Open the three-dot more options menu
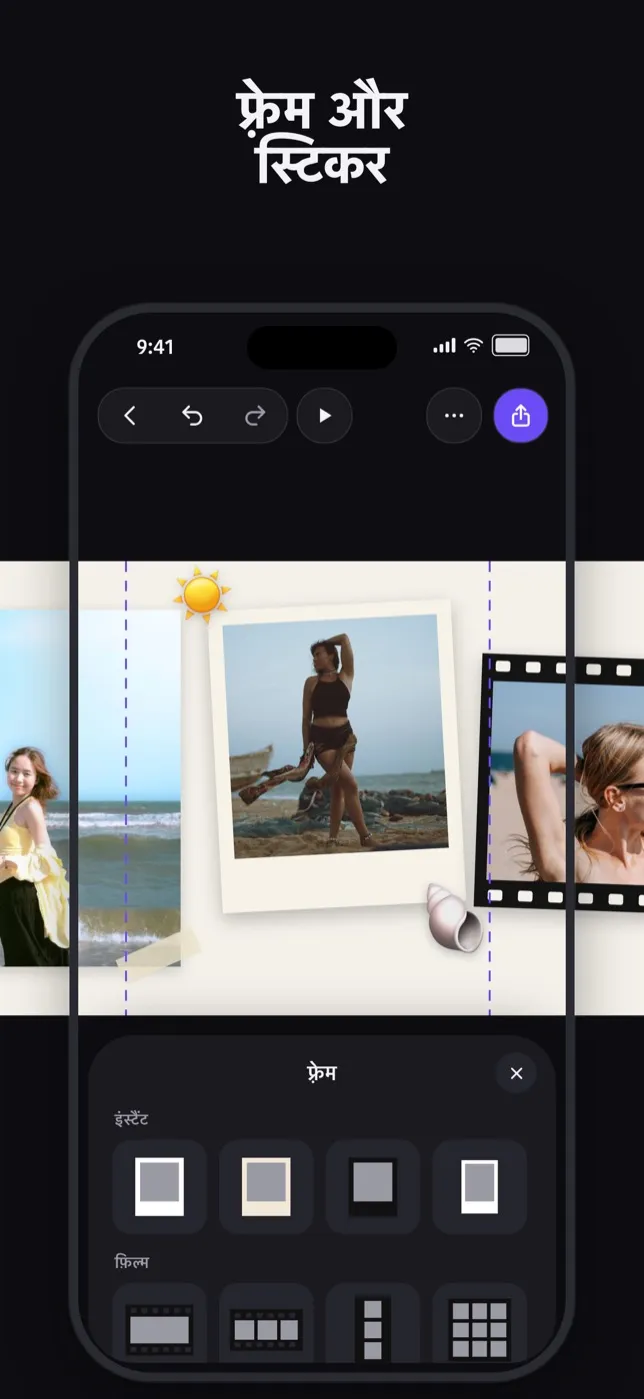This screenshot has height=1399, width=644. click(x=454, y=416)
